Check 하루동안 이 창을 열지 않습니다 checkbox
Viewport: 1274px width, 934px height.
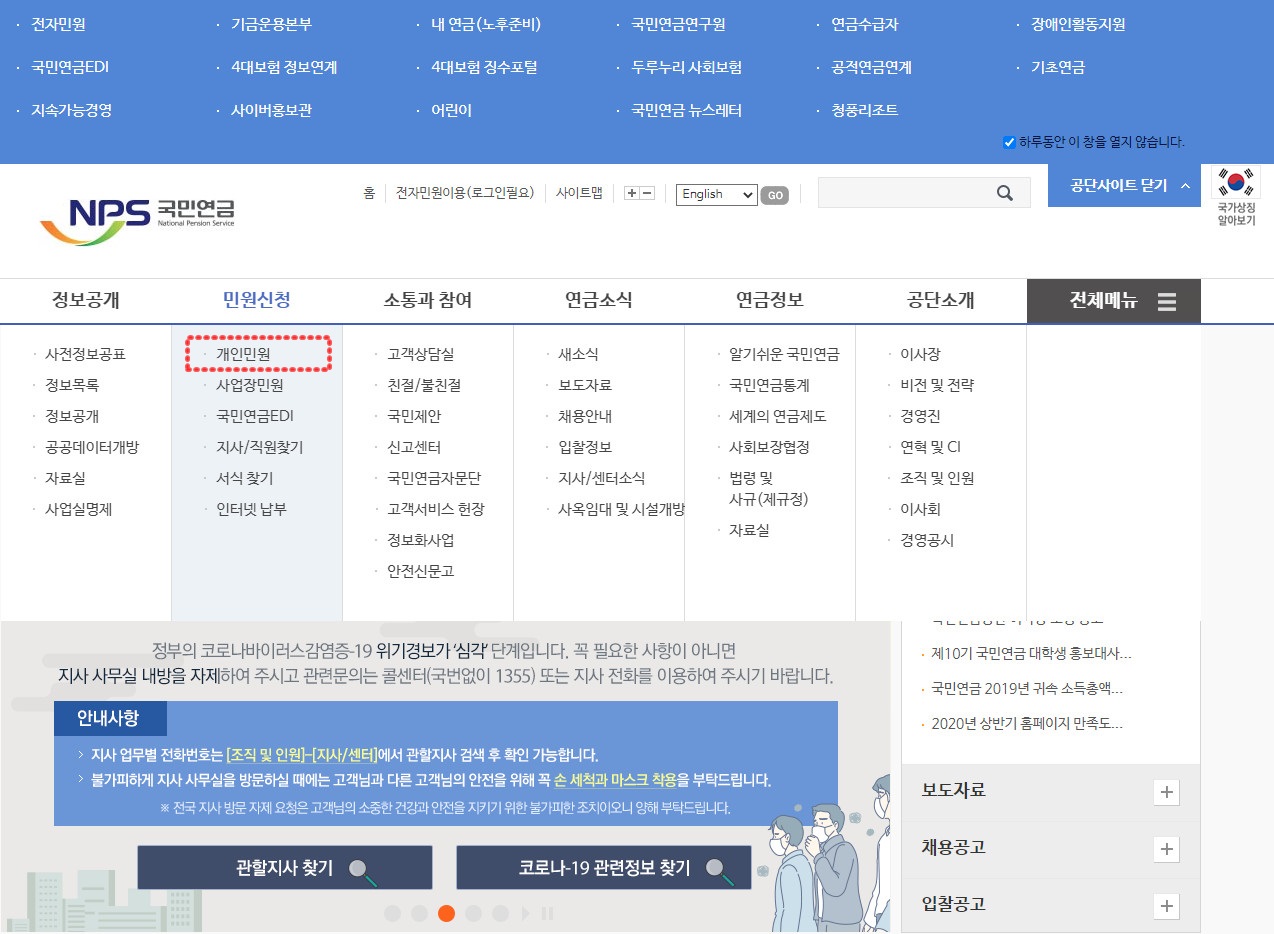1009,142
